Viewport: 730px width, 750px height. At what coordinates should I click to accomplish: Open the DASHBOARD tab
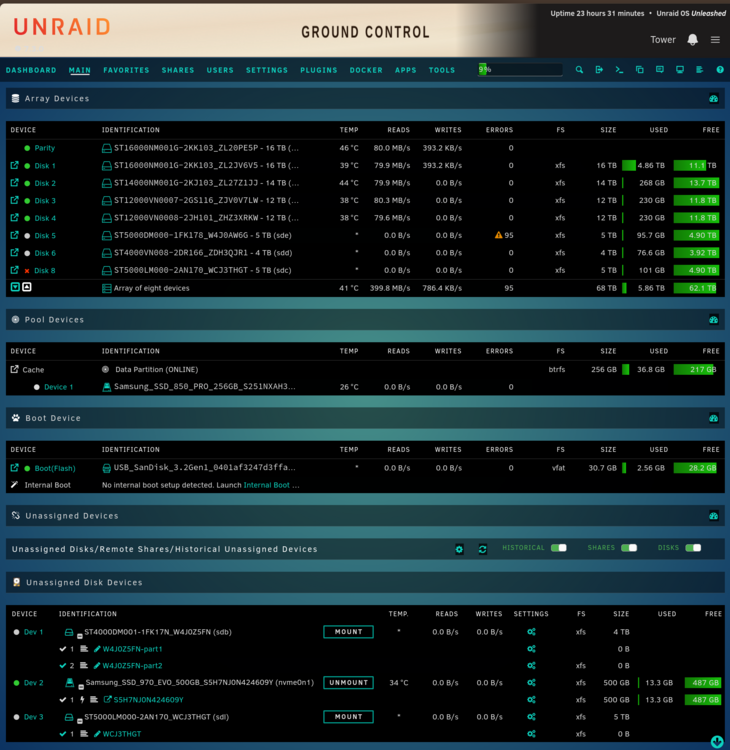coord(31,70)
